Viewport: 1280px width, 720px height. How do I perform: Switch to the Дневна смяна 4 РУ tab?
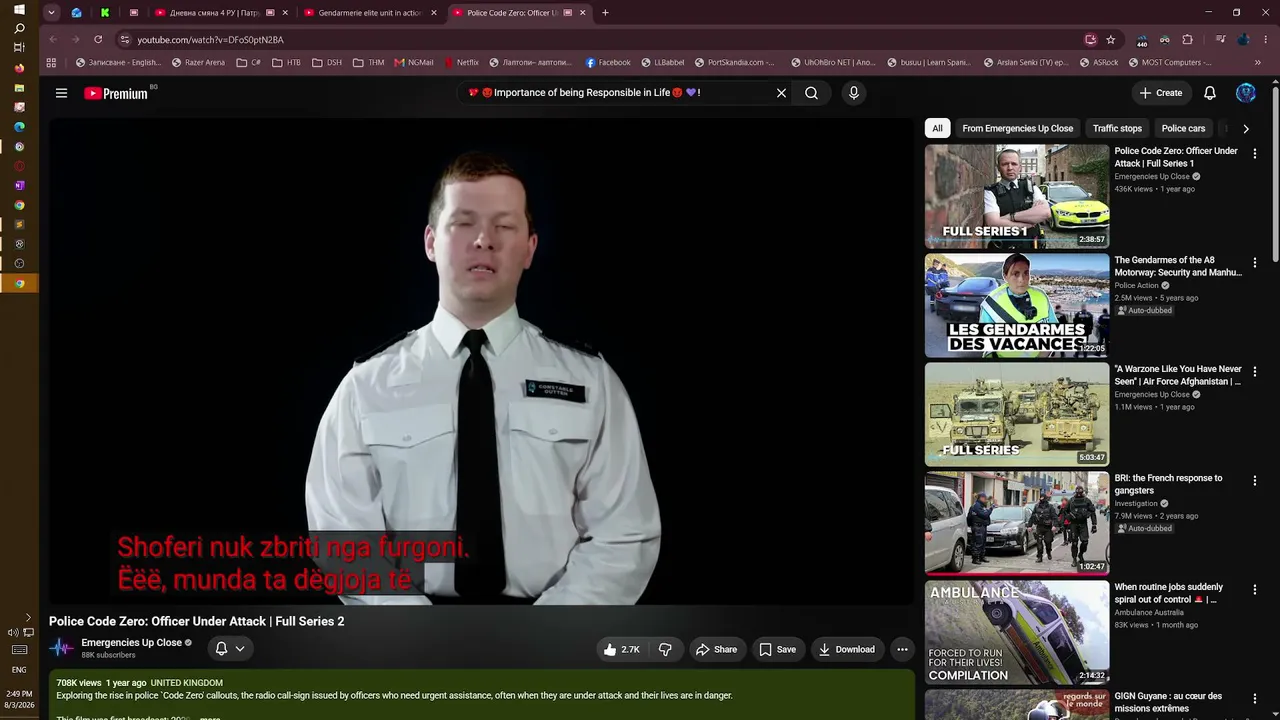(x=221, y=13)
